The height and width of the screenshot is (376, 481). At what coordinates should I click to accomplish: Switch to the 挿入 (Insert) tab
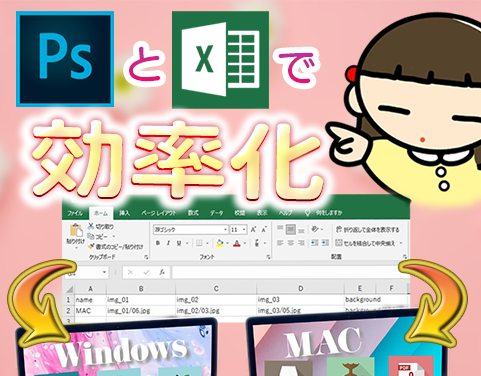tap(124, 213)
